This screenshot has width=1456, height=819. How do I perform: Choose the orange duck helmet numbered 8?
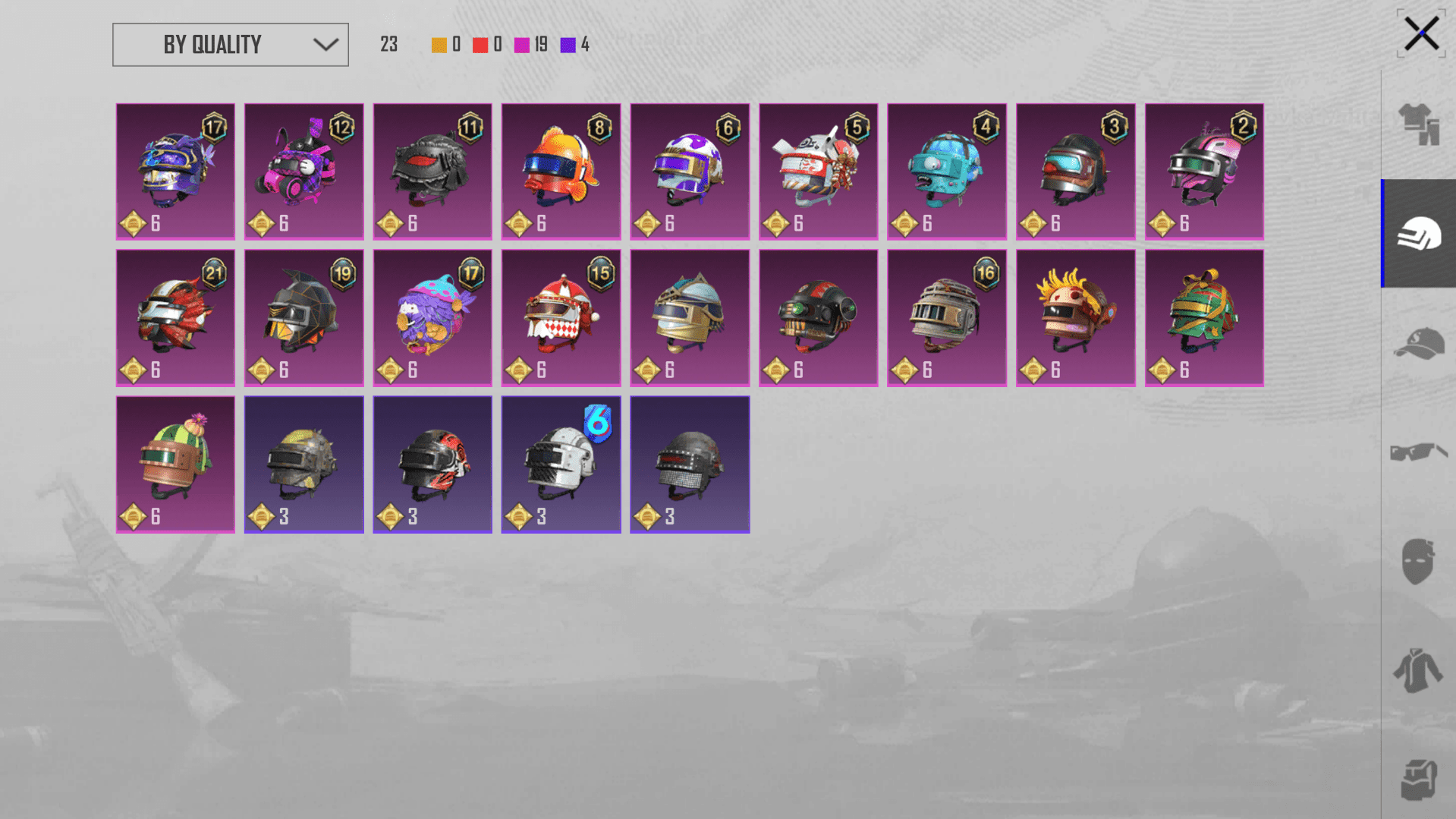coord(561,172)
